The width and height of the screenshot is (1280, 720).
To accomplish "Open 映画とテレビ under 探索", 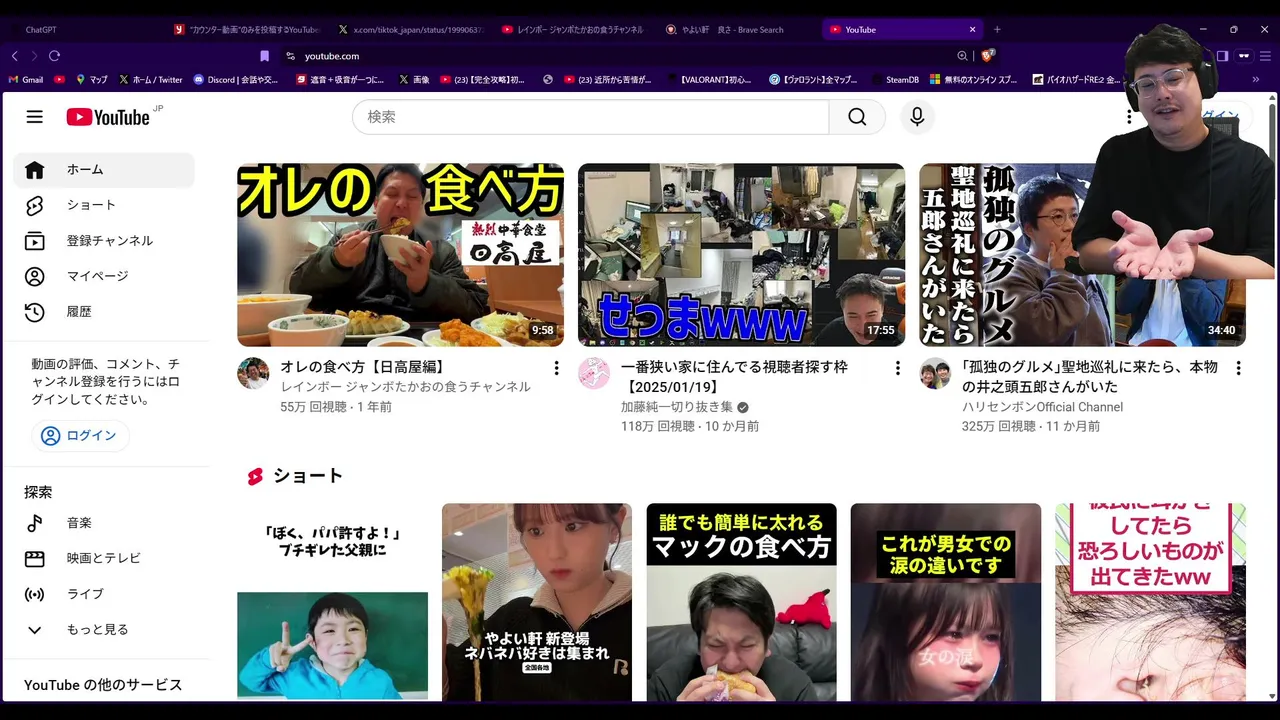I will (104, 558).
